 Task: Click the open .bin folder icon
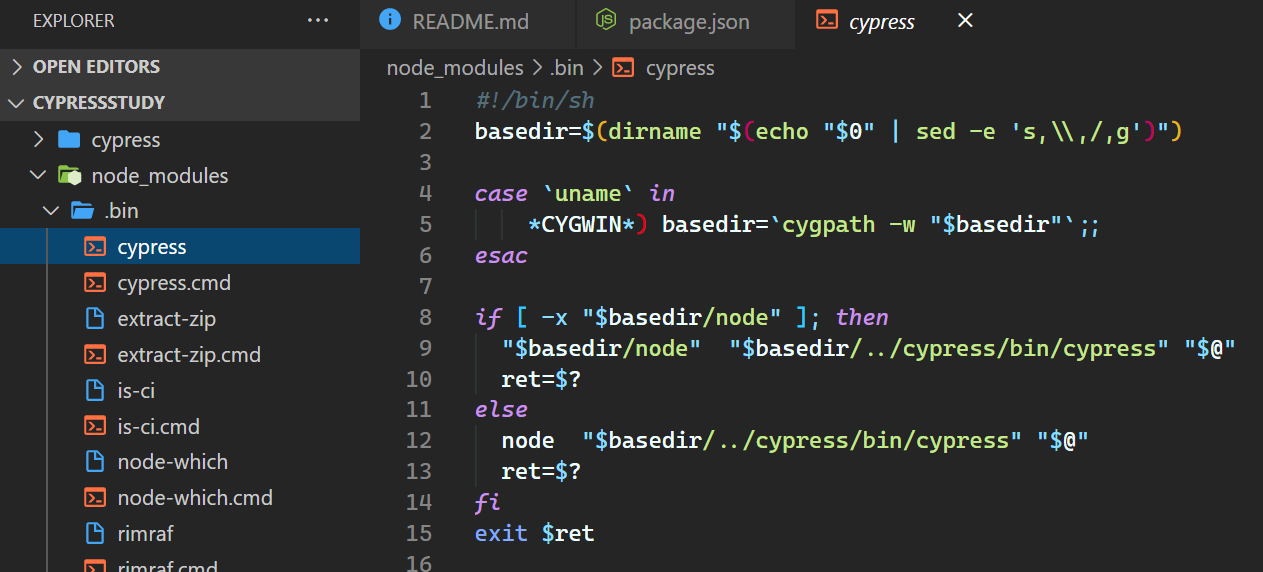tap(82, 211)
